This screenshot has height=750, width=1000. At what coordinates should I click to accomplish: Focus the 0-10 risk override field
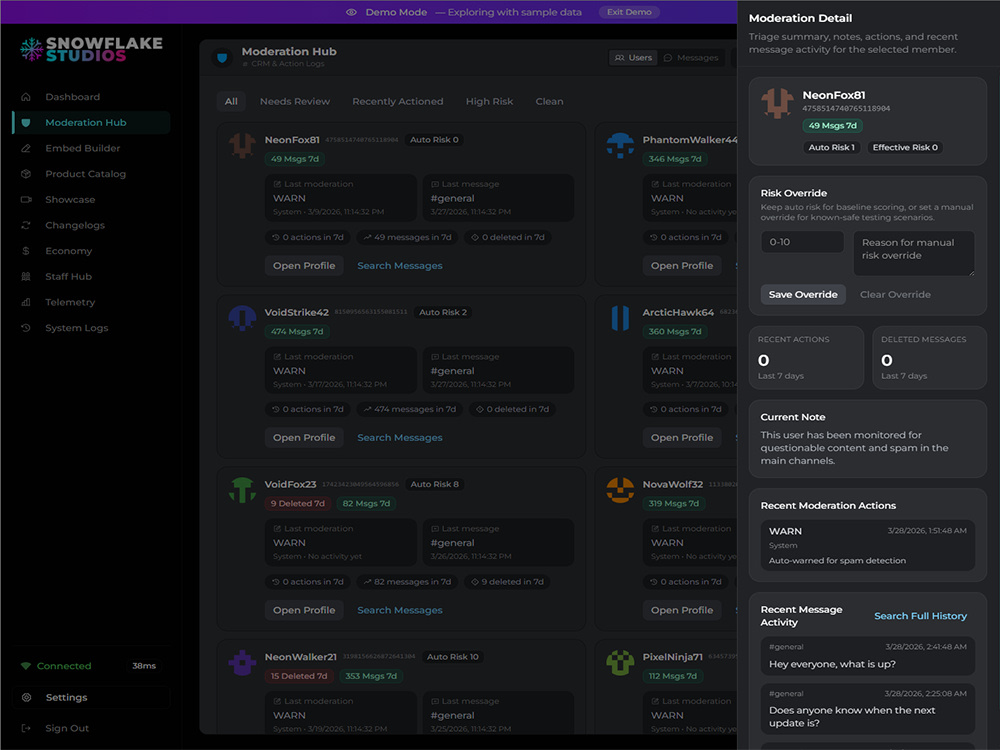coord(802,242)
